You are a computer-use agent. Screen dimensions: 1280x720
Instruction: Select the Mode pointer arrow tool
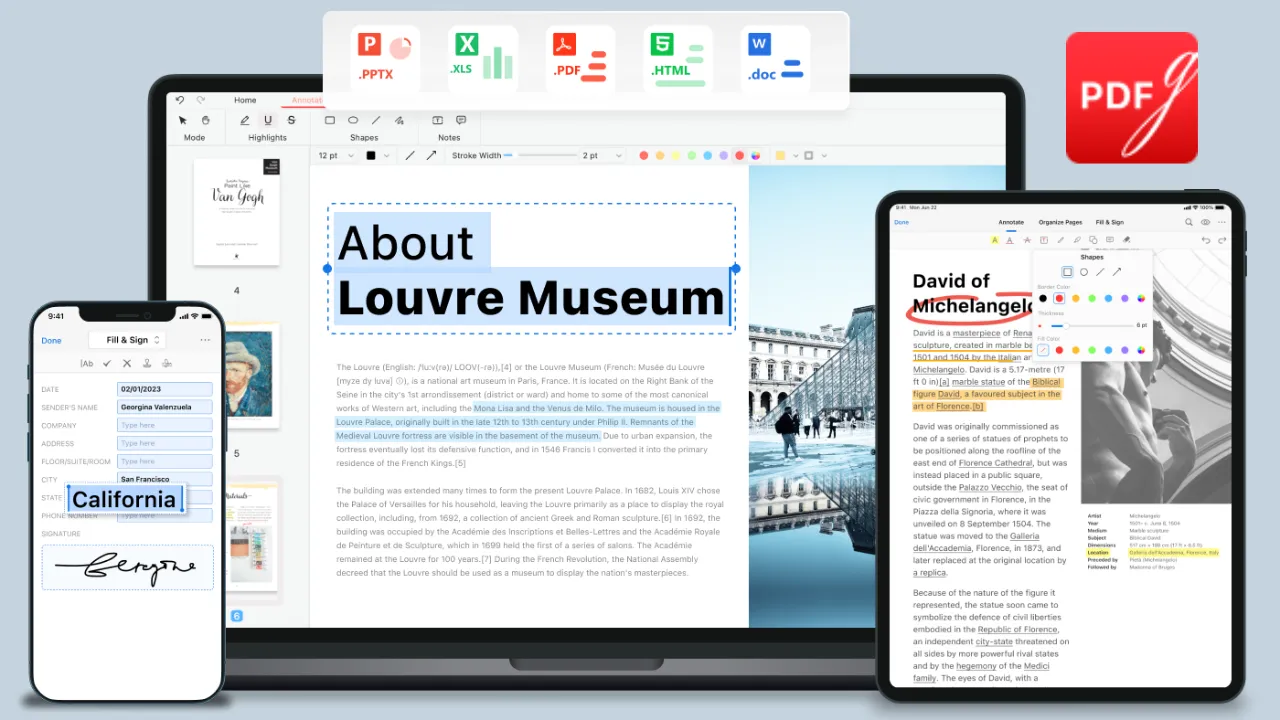click(x=183, y=120)
